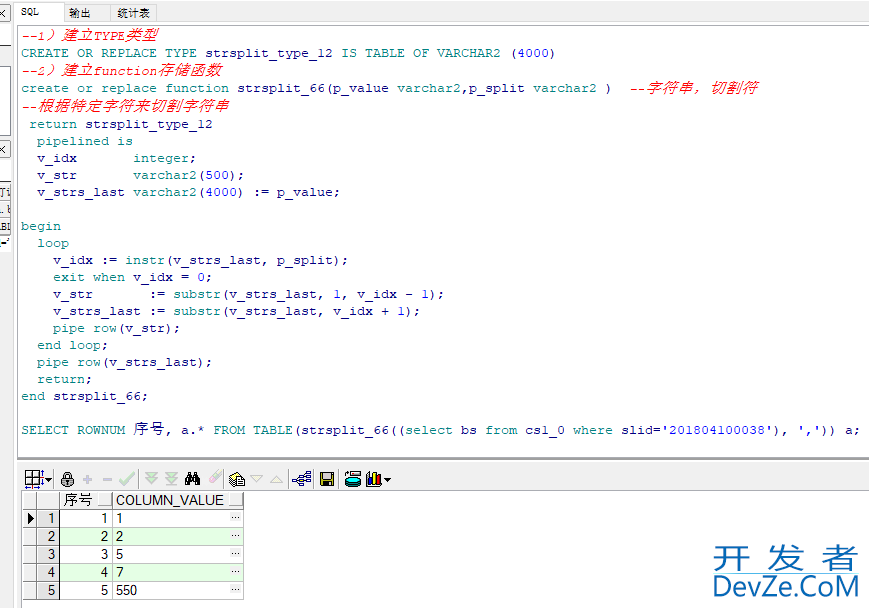Switch to the 输出 tab
This screenshot has height=608, width=869.
(80, 13)
